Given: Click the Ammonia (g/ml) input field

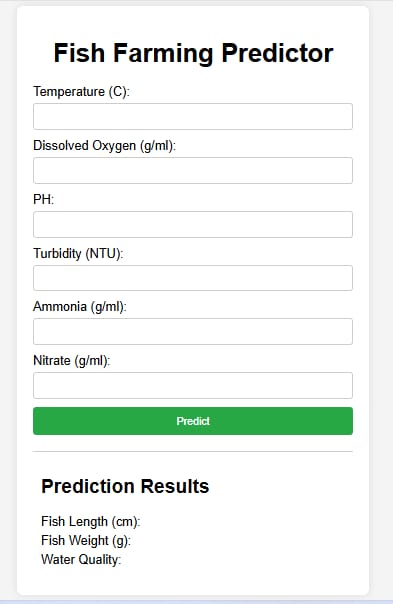Looking at the screenshot, I should coord(193,331).
